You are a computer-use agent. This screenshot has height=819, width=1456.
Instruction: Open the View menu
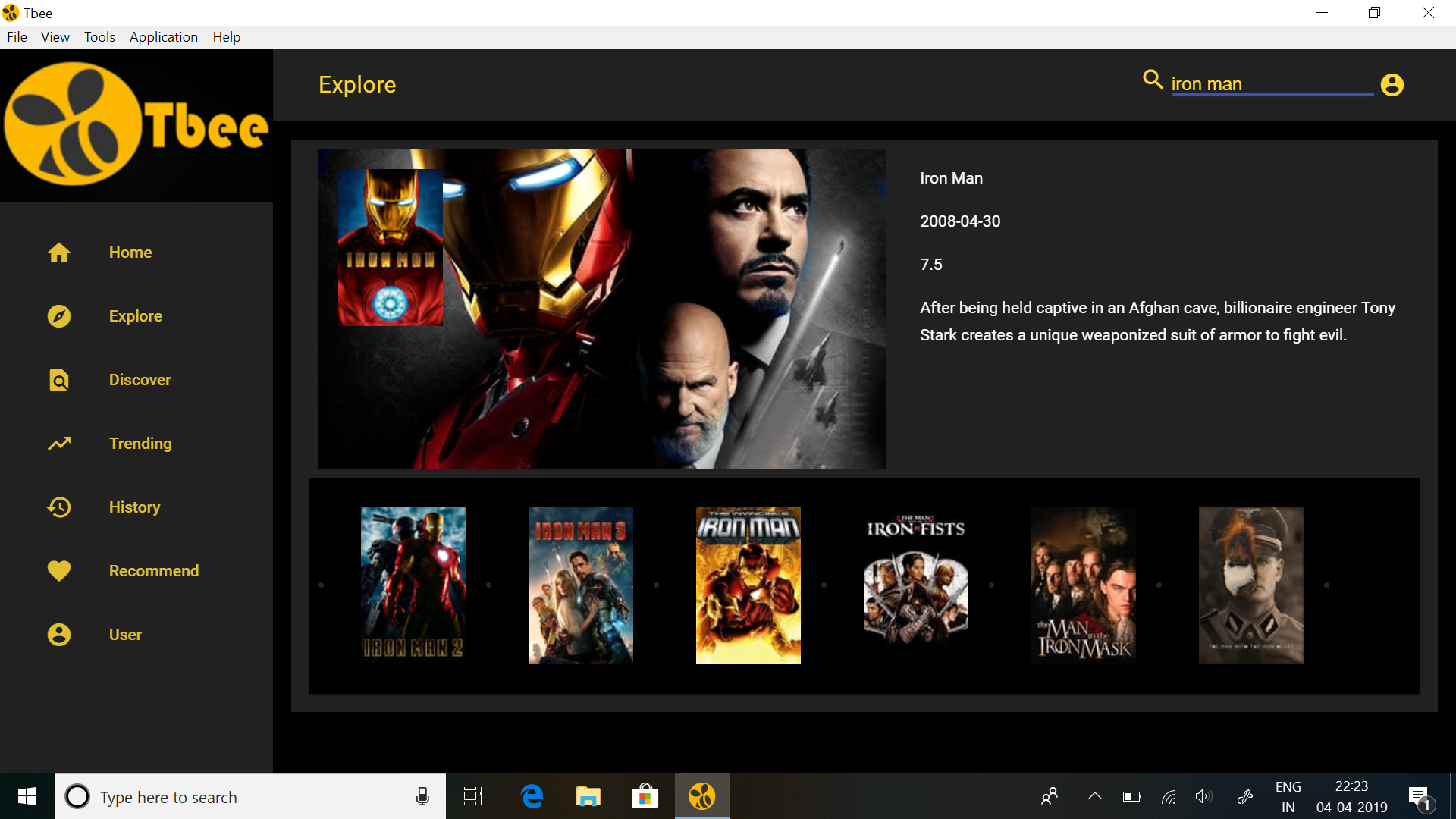[x=55, y=37]
